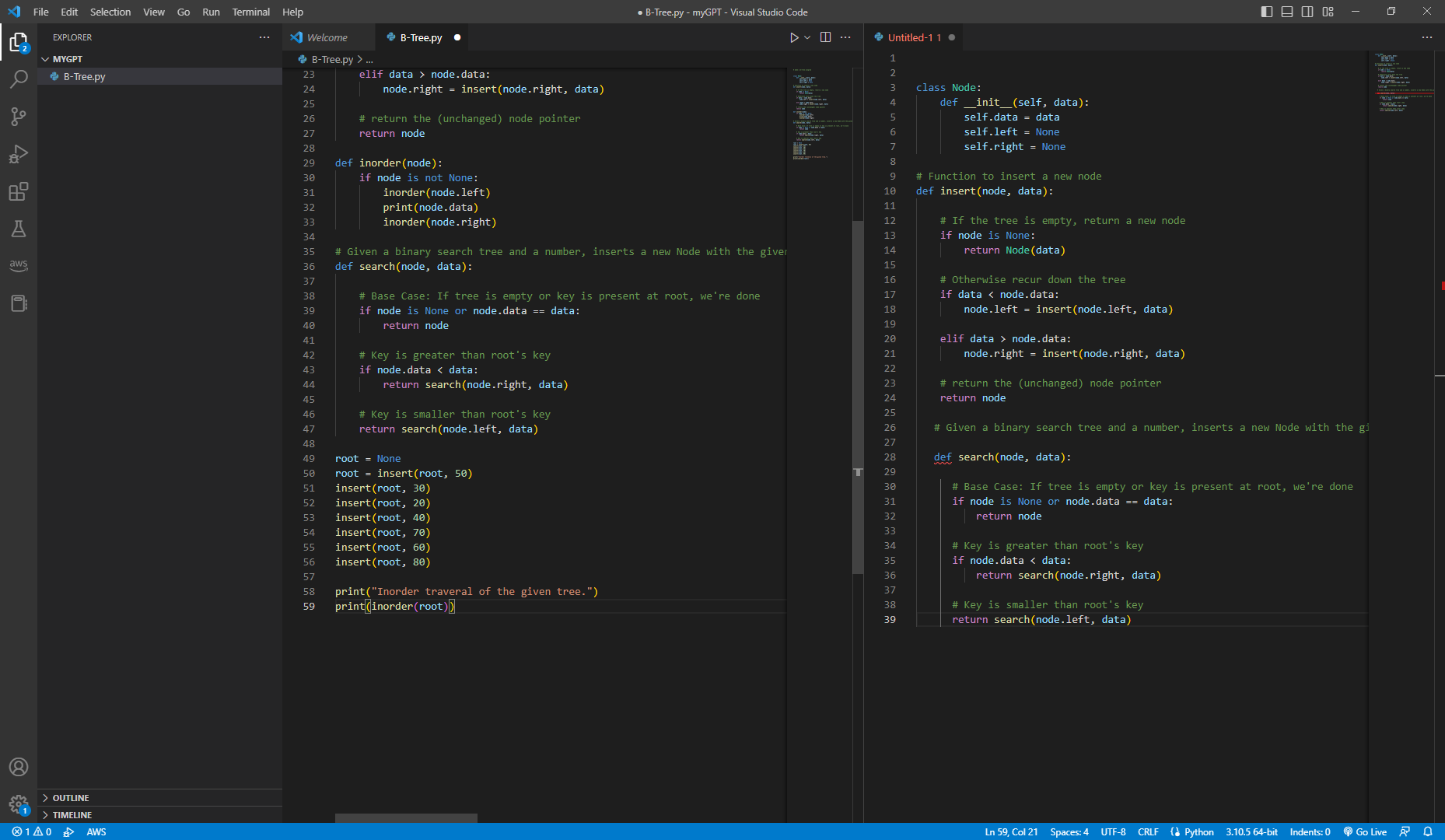Viewport: 1445px width, 840px height.
Task: Open the Terminal menu
Action: (x=250, y=12)
